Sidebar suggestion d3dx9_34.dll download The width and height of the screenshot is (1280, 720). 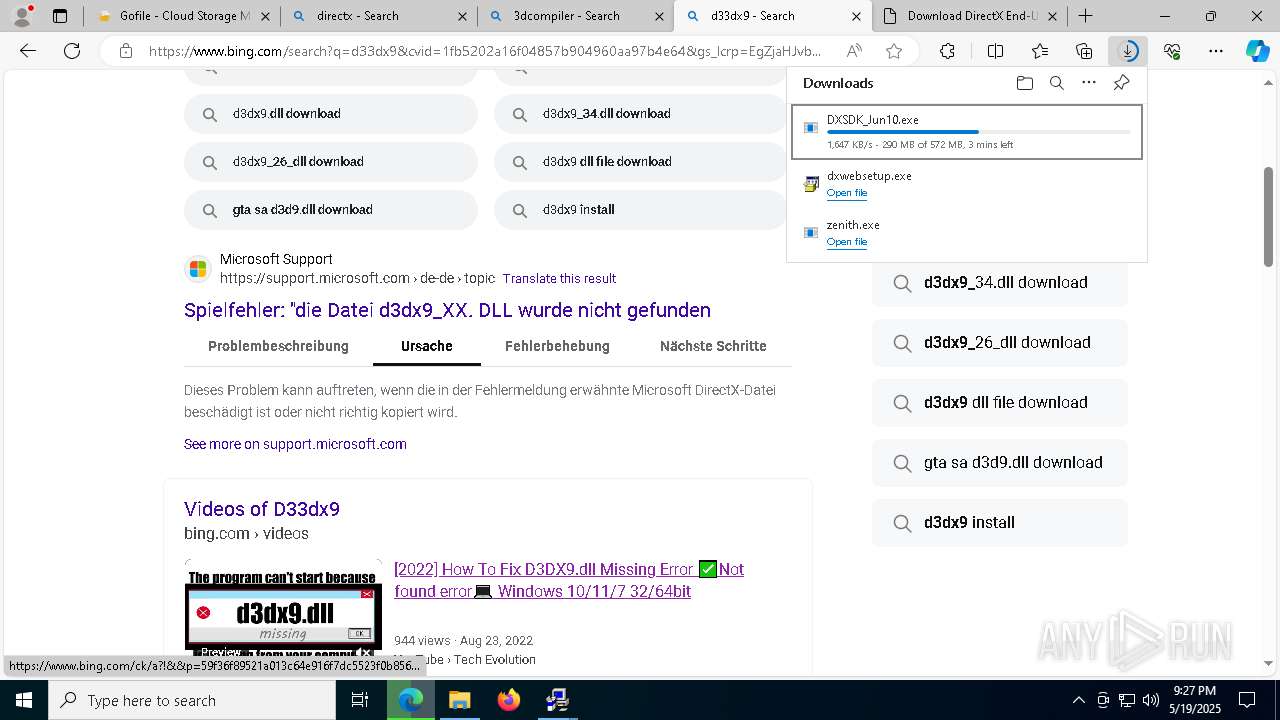(1000, 283)
